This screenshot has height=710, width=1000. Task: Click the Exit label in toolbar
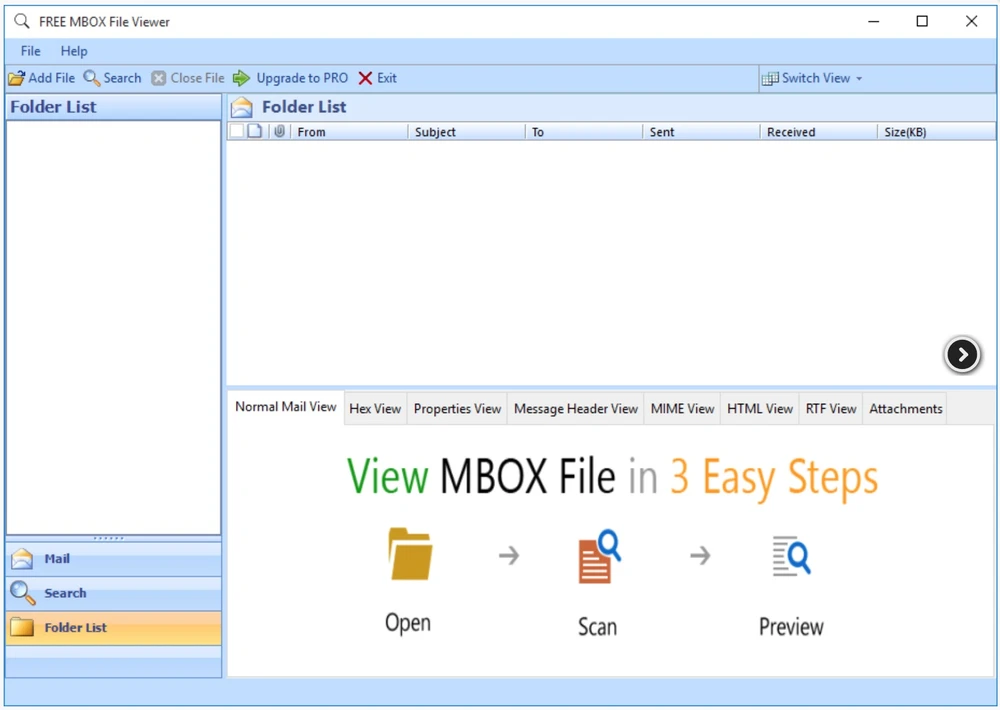[386, 78]
